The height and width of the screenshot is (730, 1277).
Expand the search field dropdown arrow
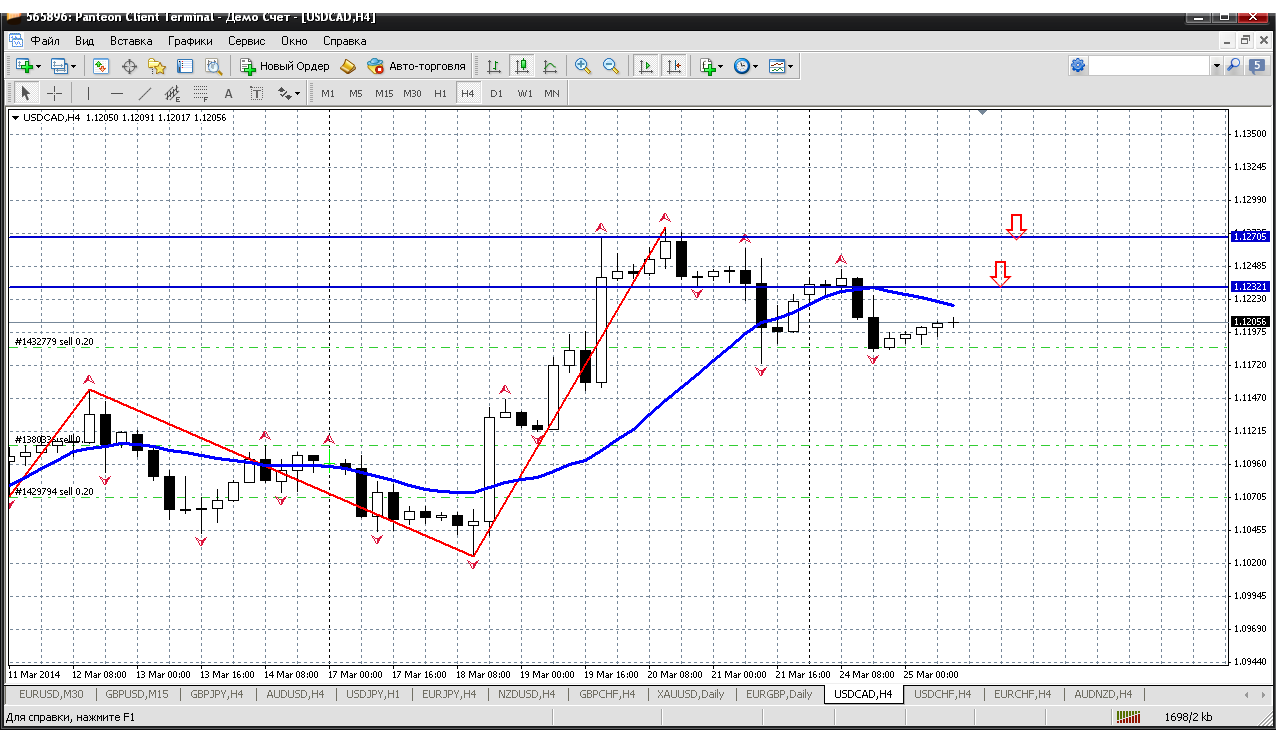[1217, 66]
